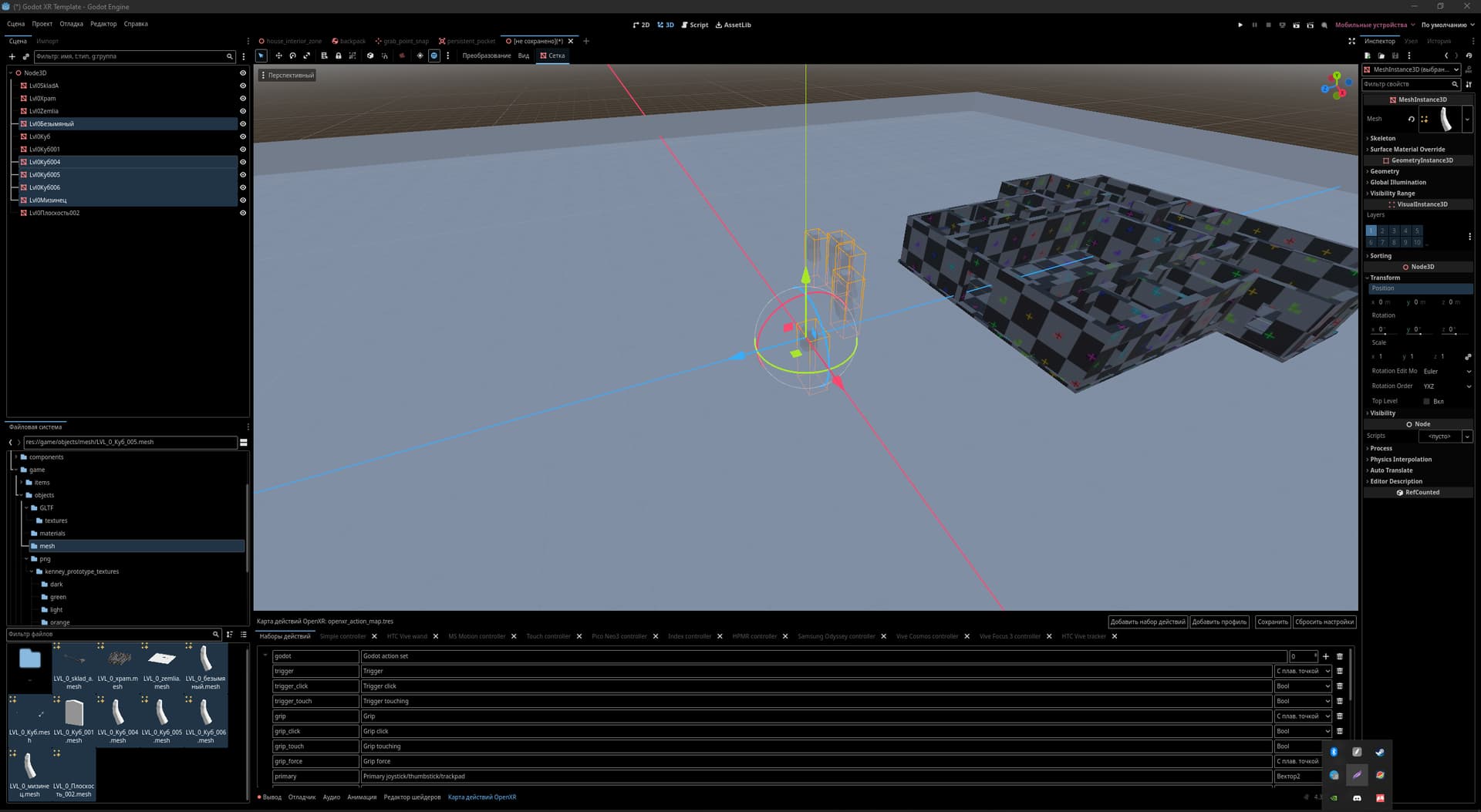Click the Steam tray icon
The height and width of the screenshot is (812, 1481).
(x=1380, y=752)
